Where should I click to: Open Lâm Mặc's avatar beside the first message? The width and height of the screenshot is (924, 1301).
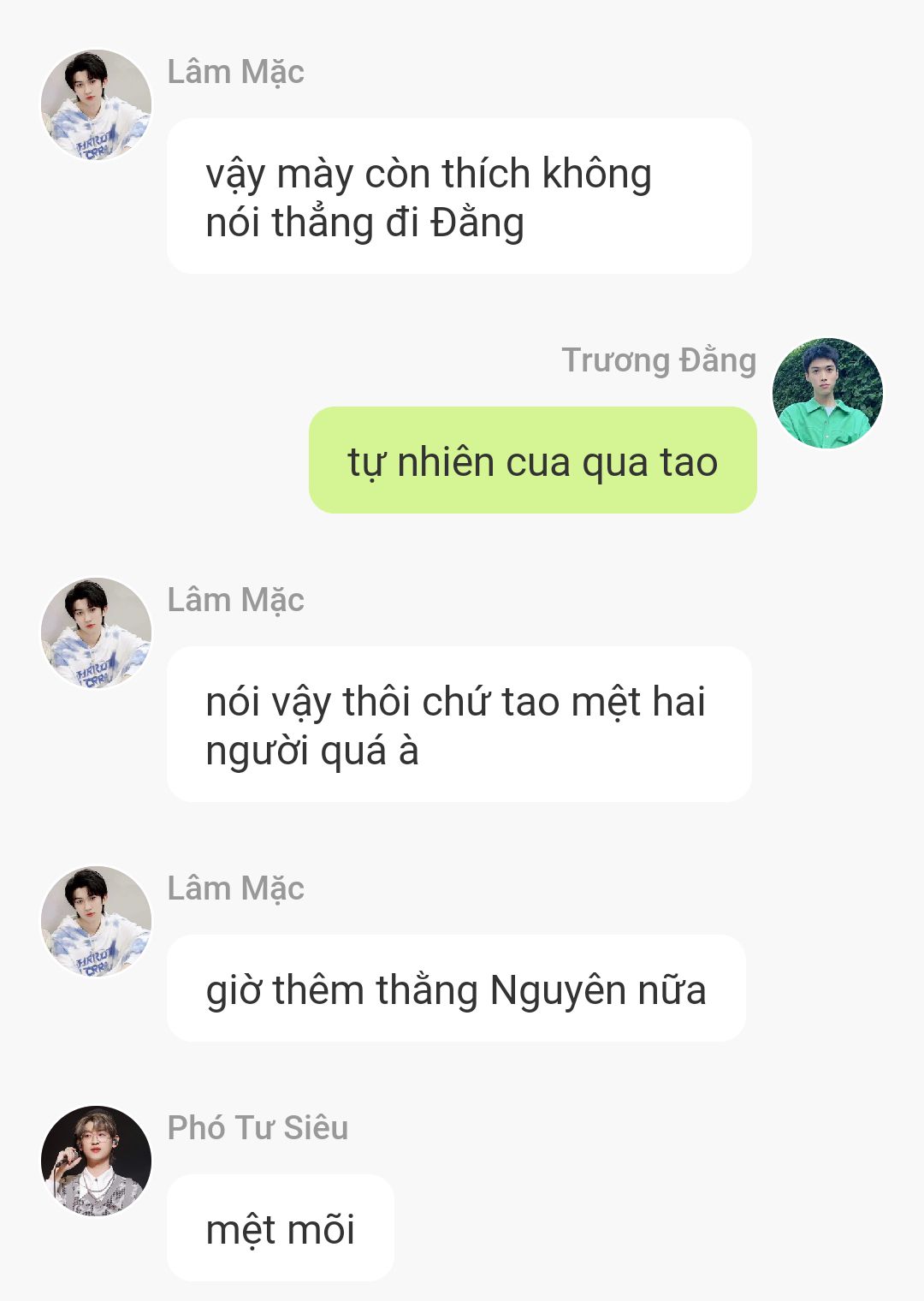pos(96,104)
